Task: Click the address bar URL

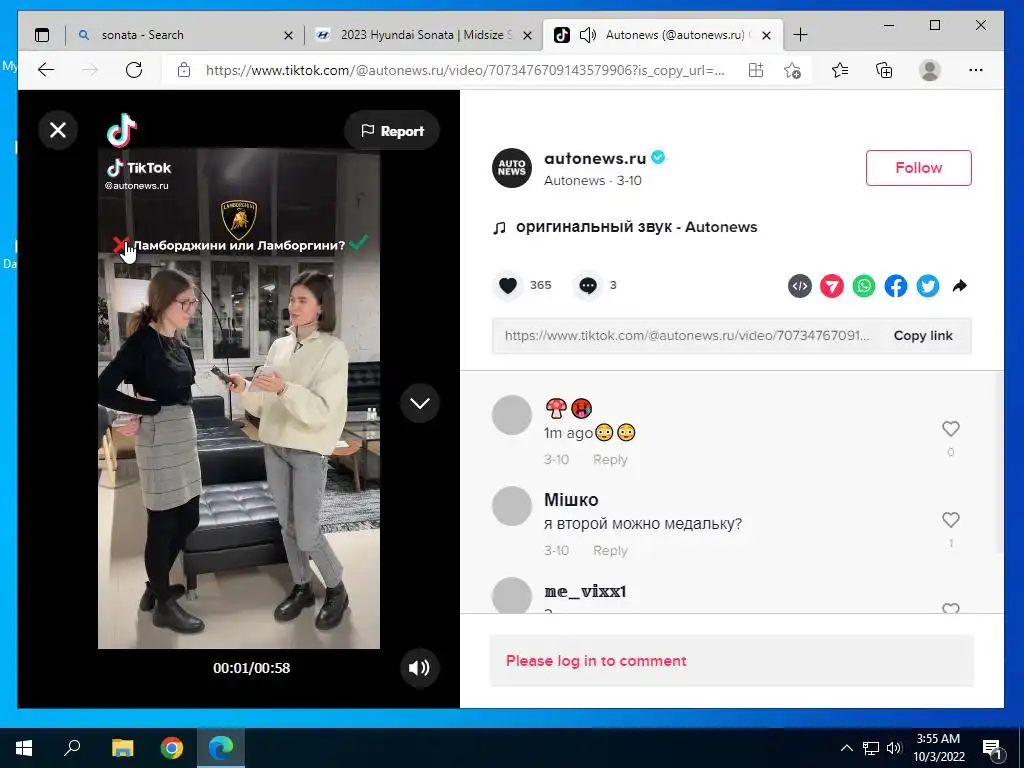Action: (465, 71)
